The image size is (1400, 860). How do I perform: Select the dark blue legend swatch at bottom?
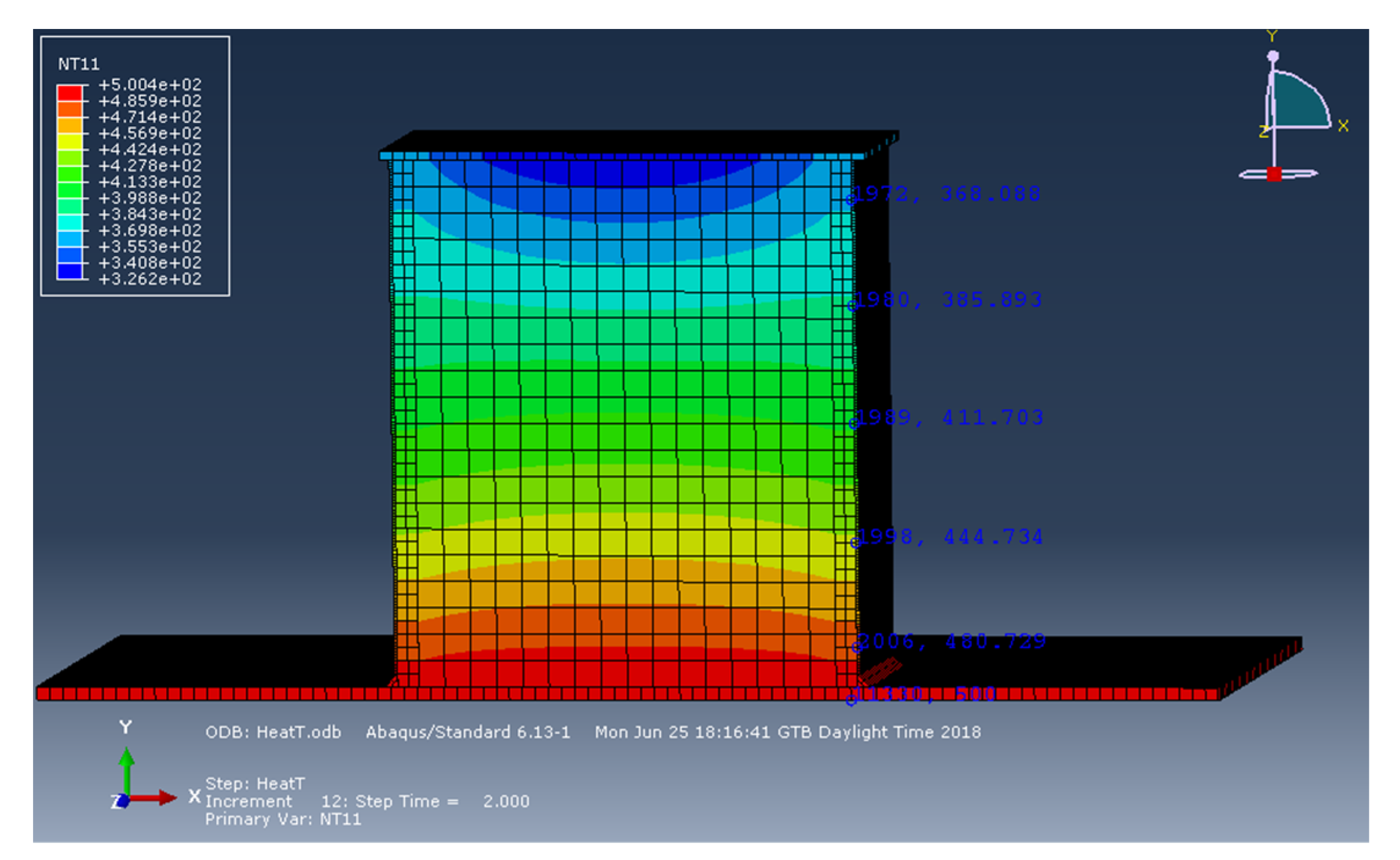coord(70,271)
